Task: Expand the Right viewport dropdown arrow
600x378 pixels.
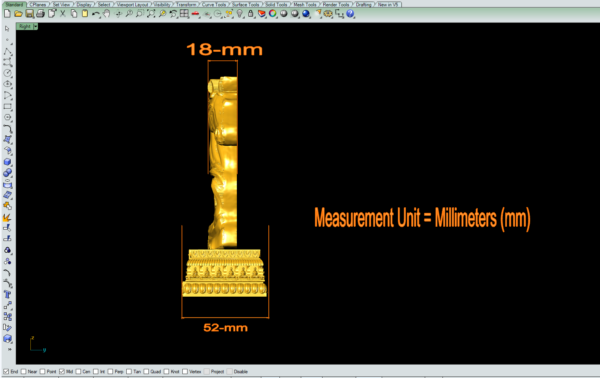Action: tap(36, 26)
